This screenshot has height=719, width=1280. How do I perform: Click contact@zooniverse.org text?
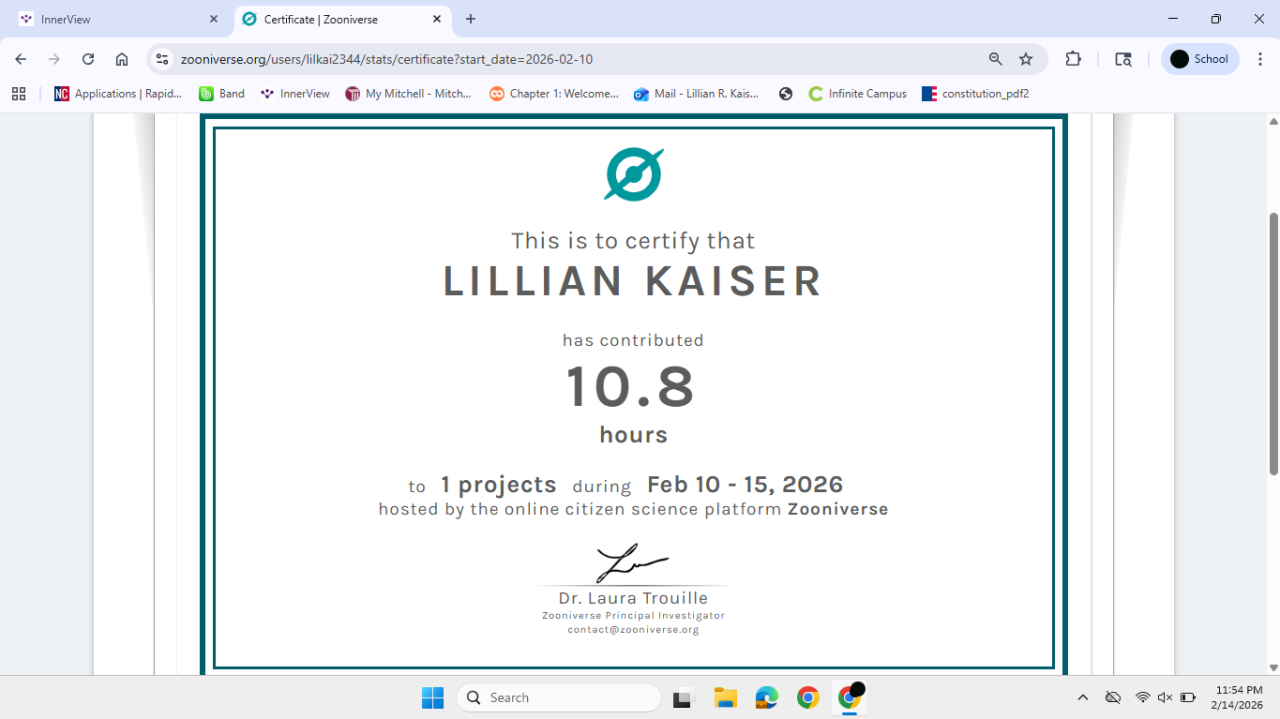point(633,630)
